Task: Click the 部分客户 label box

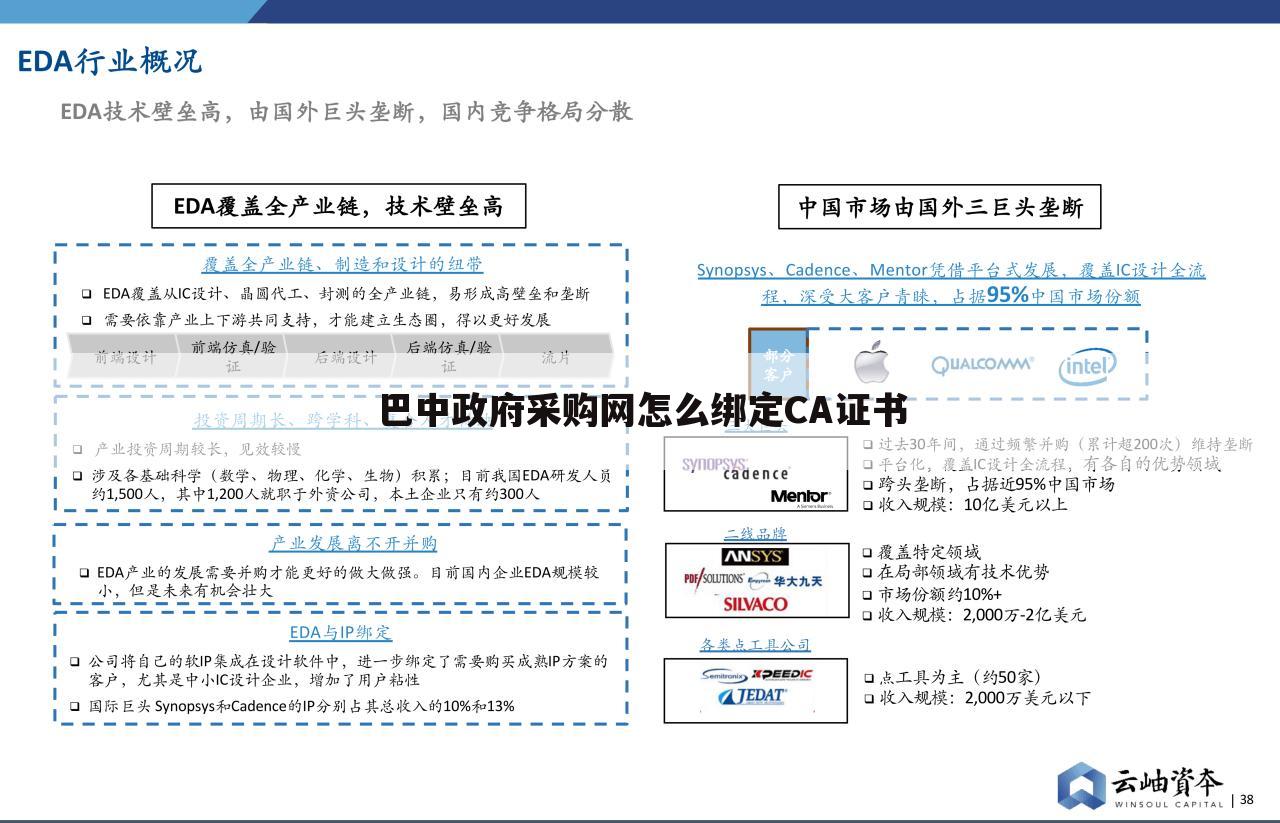Action: [x=778, y=364]
